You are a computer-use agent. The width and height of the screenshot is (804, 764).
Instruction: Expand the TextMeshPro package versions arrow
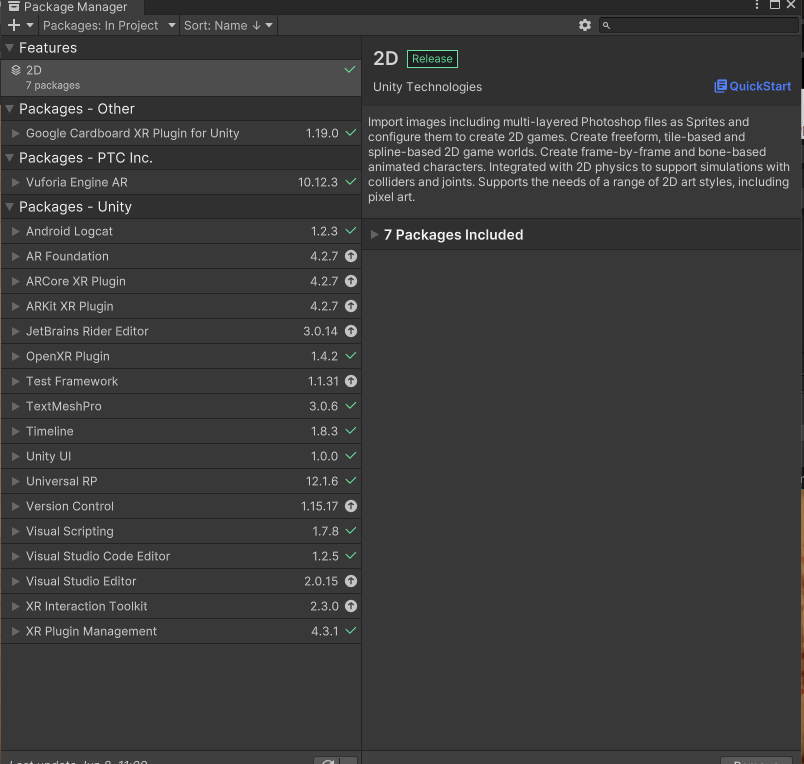(16, 406)
